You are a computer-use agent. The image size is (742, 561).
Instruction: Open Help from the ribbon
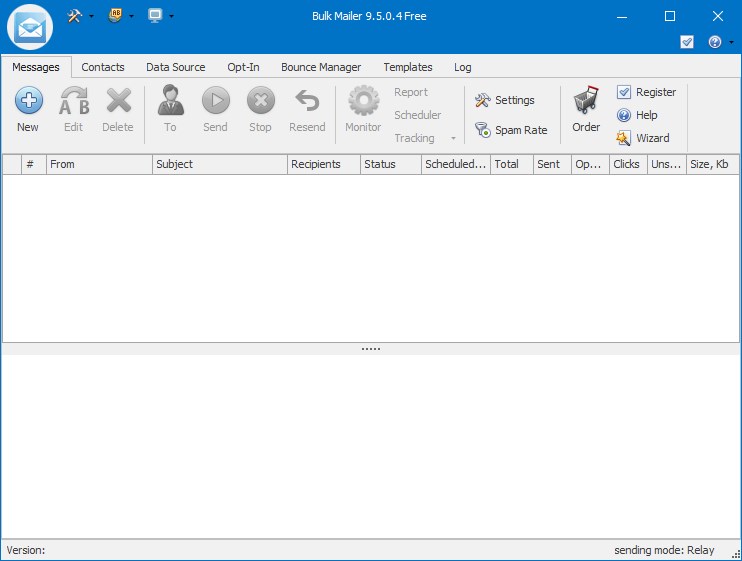[x=637, y=115]
